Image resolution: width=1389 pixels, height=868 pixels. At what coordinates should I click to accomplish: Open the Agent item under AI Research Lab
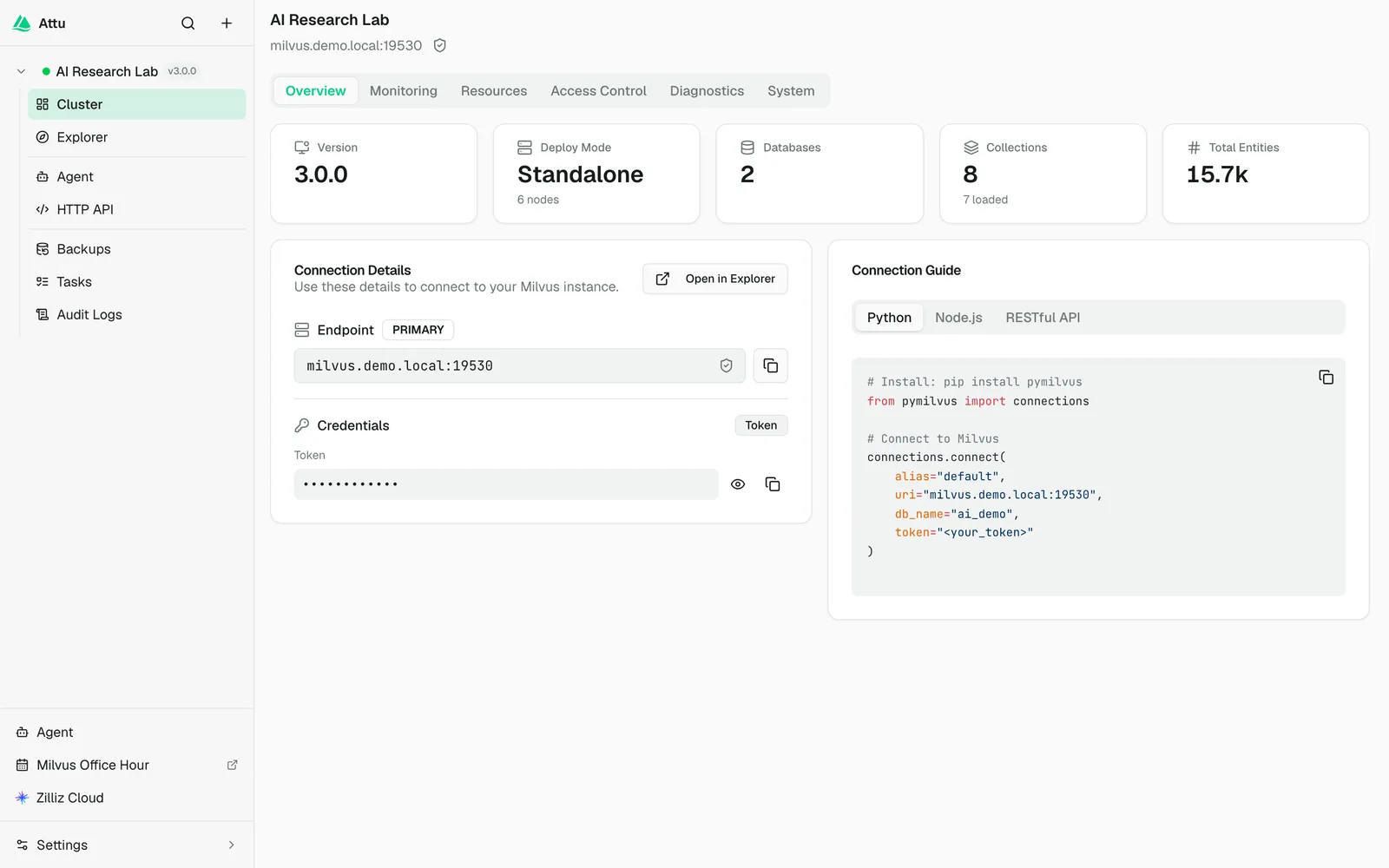click(137, 176)
